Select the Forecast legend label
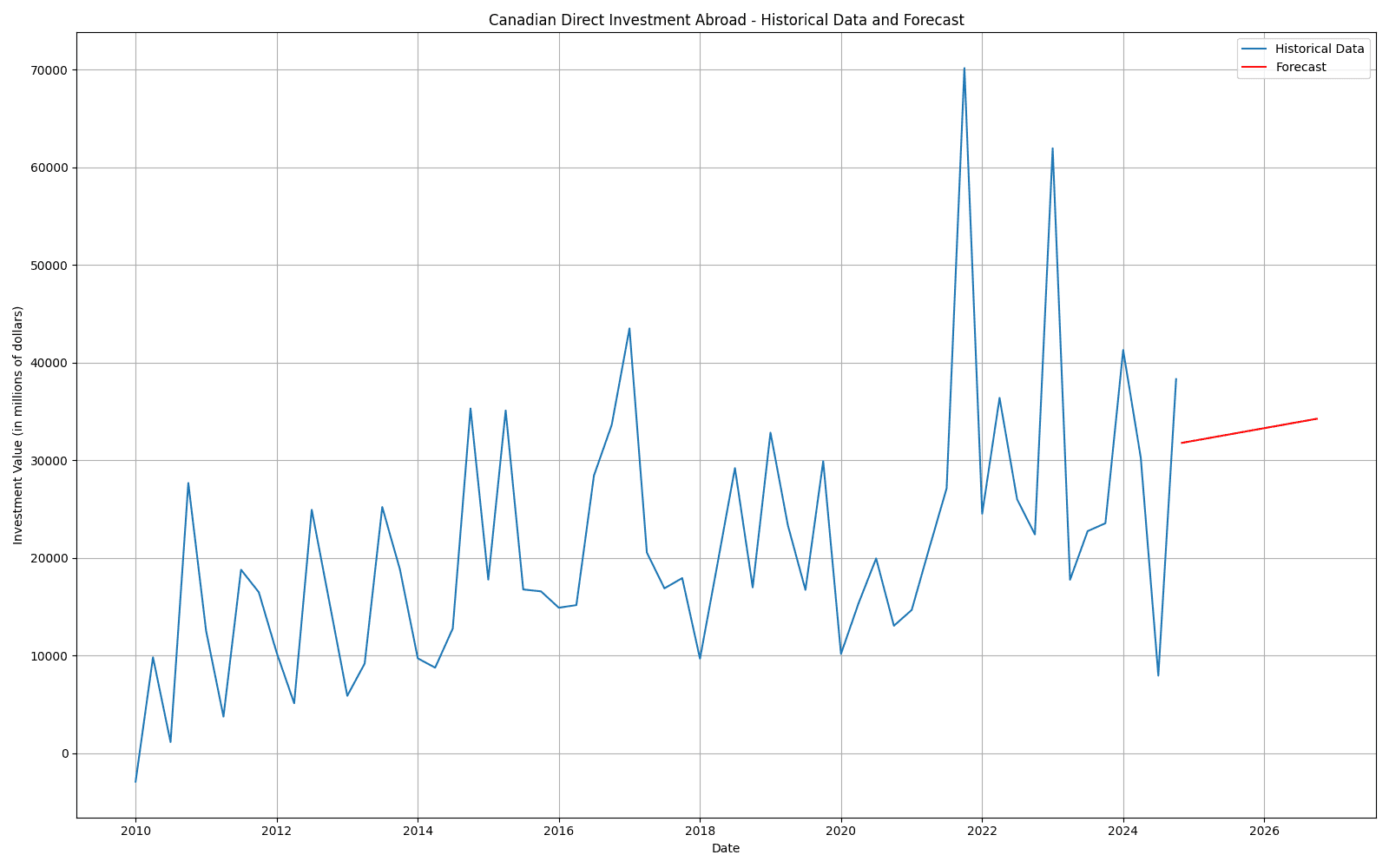This screenshot has width=1389, height=868. pyautogui.click(x=1300, y=67)
